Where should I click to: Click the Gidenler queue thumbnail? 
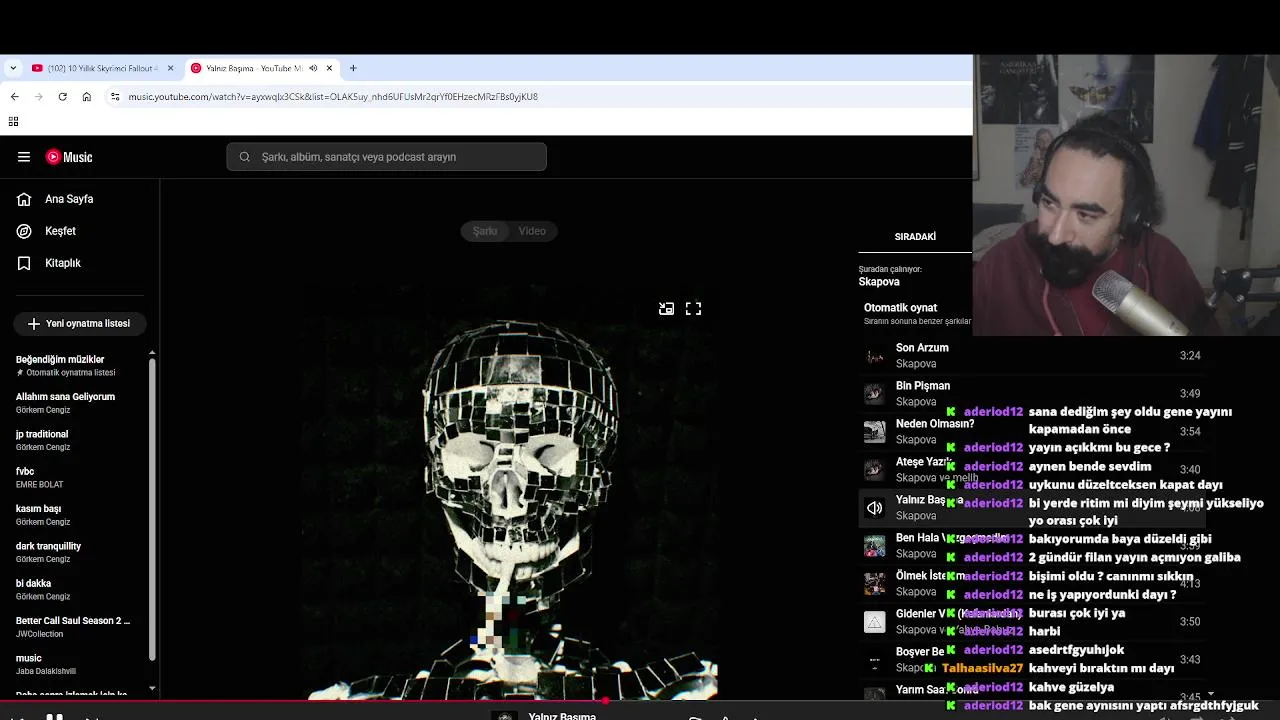[875, 622]
